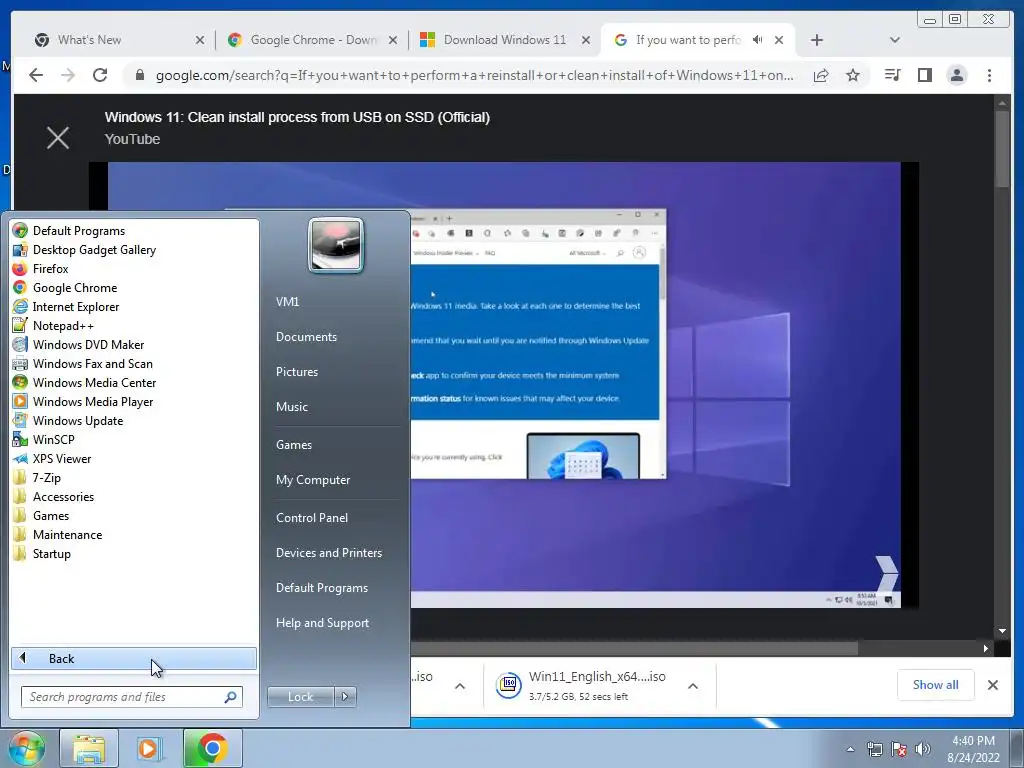Switch to the Google Chrome - Download tab
Viewport: 1024px width, 768px height.
point(310,40)
